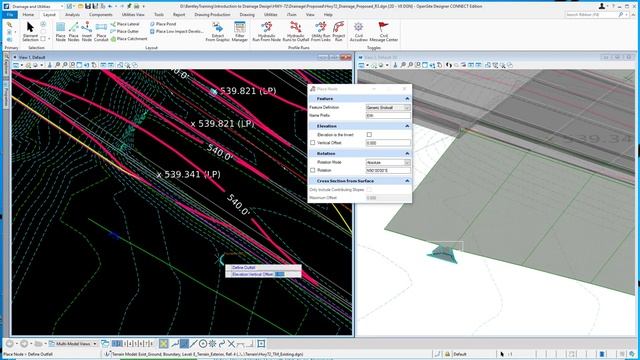Open the Project Run tool
The width and height of the screenshot is (640, 360).
[x=338, y=32]
